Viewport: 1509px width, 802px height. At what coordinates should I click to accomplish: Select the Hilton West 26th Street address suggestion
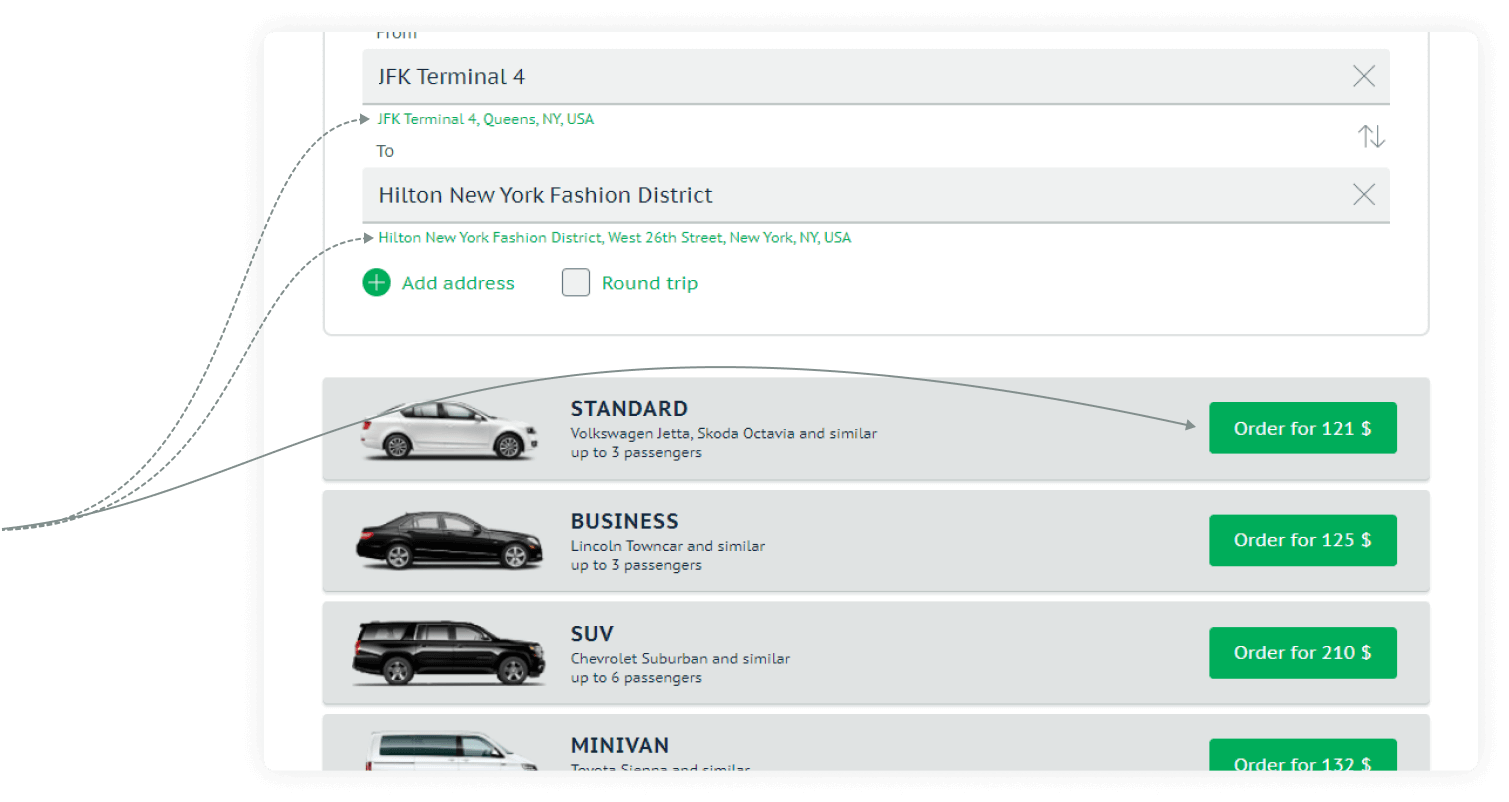pos(614,237)
